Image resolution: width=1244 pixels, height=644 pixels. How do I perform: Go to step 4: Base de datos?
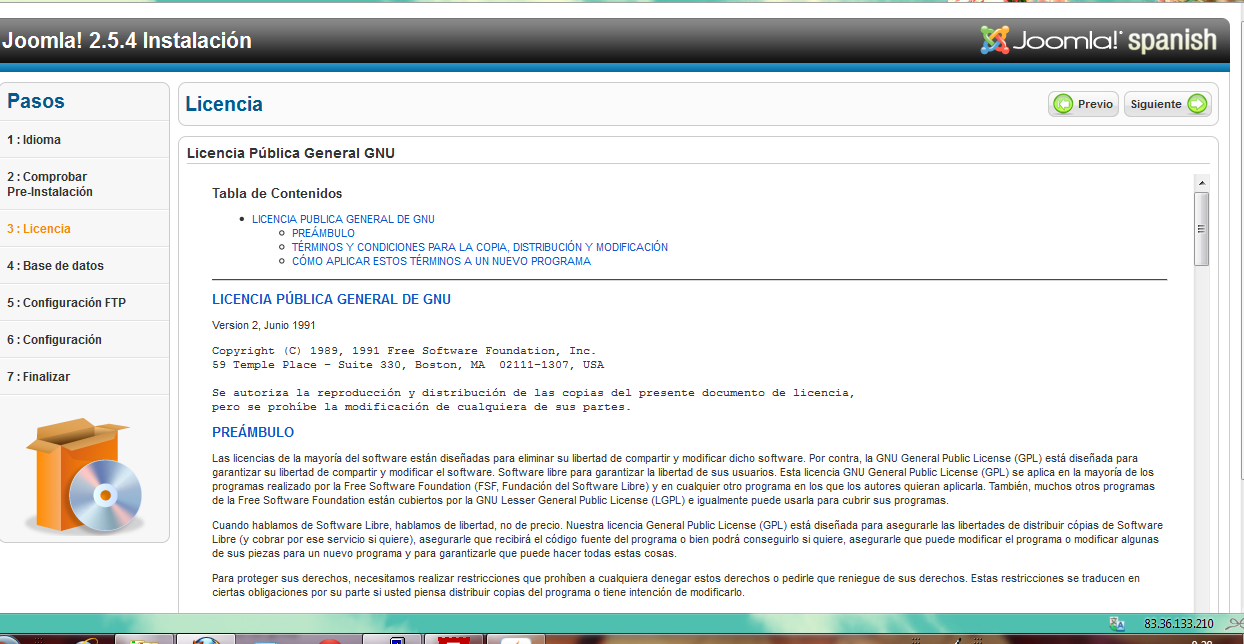(x=55, y=266)
